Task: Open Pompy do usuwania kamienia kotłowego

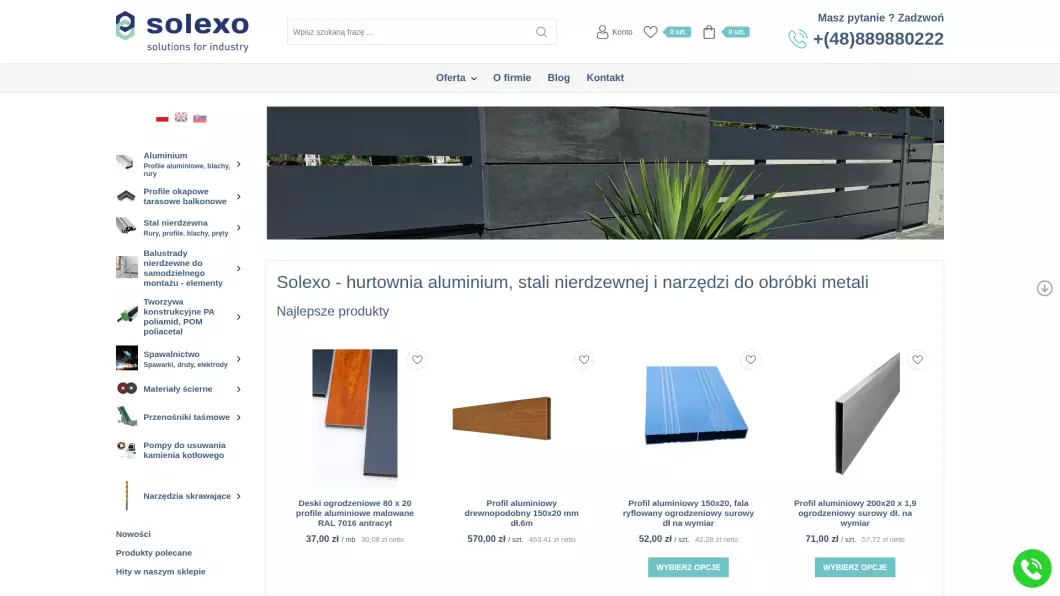Action: tap(185, 450)
